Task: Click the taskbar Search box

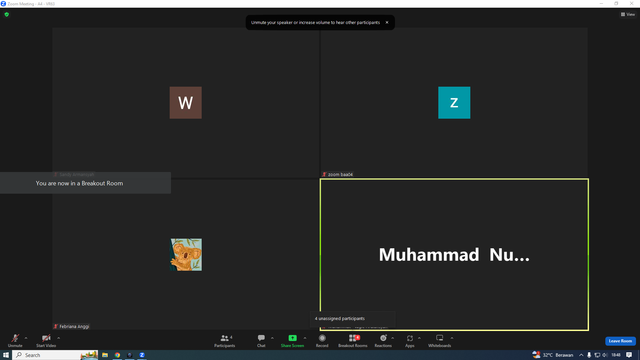Action: point(55,355)
